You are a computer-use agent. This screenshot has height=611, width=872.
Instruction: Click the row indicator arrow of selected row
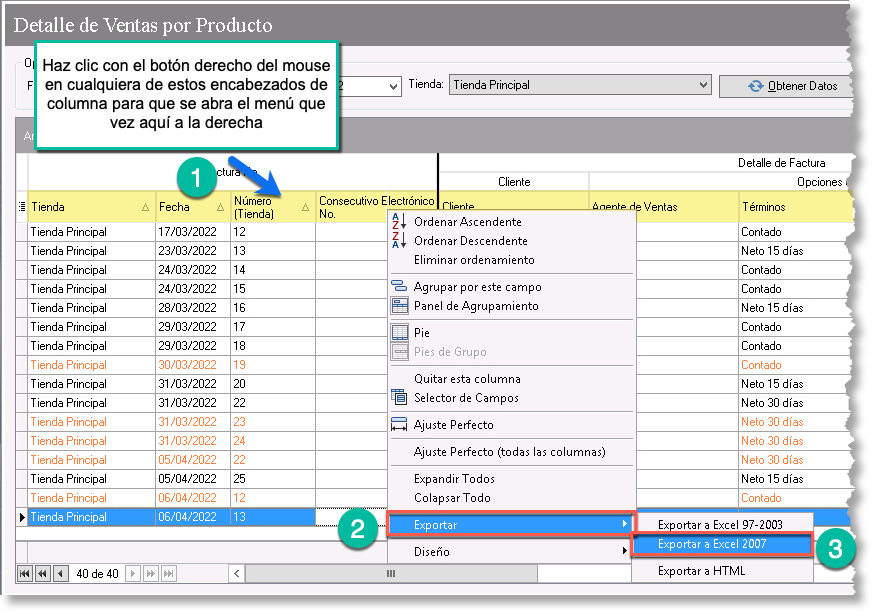(22, 517)
